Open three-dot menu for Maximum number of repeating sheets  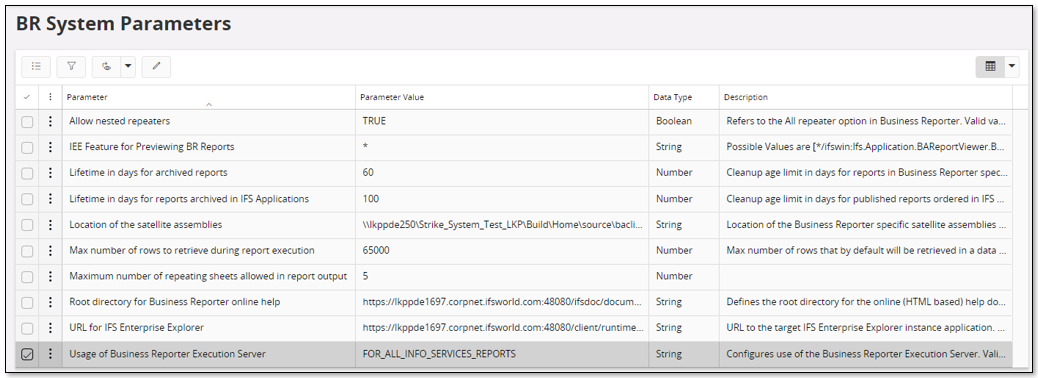click(x=50, y=277)
